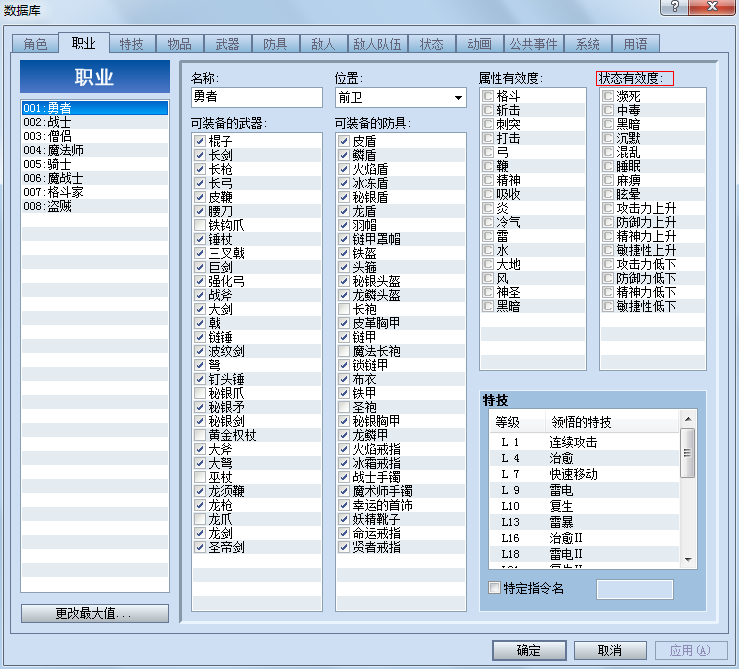Select the L 1 连续攻击 skill row
Image resolution: width=739 pixels, height=669 pixels.
(584, 442)
